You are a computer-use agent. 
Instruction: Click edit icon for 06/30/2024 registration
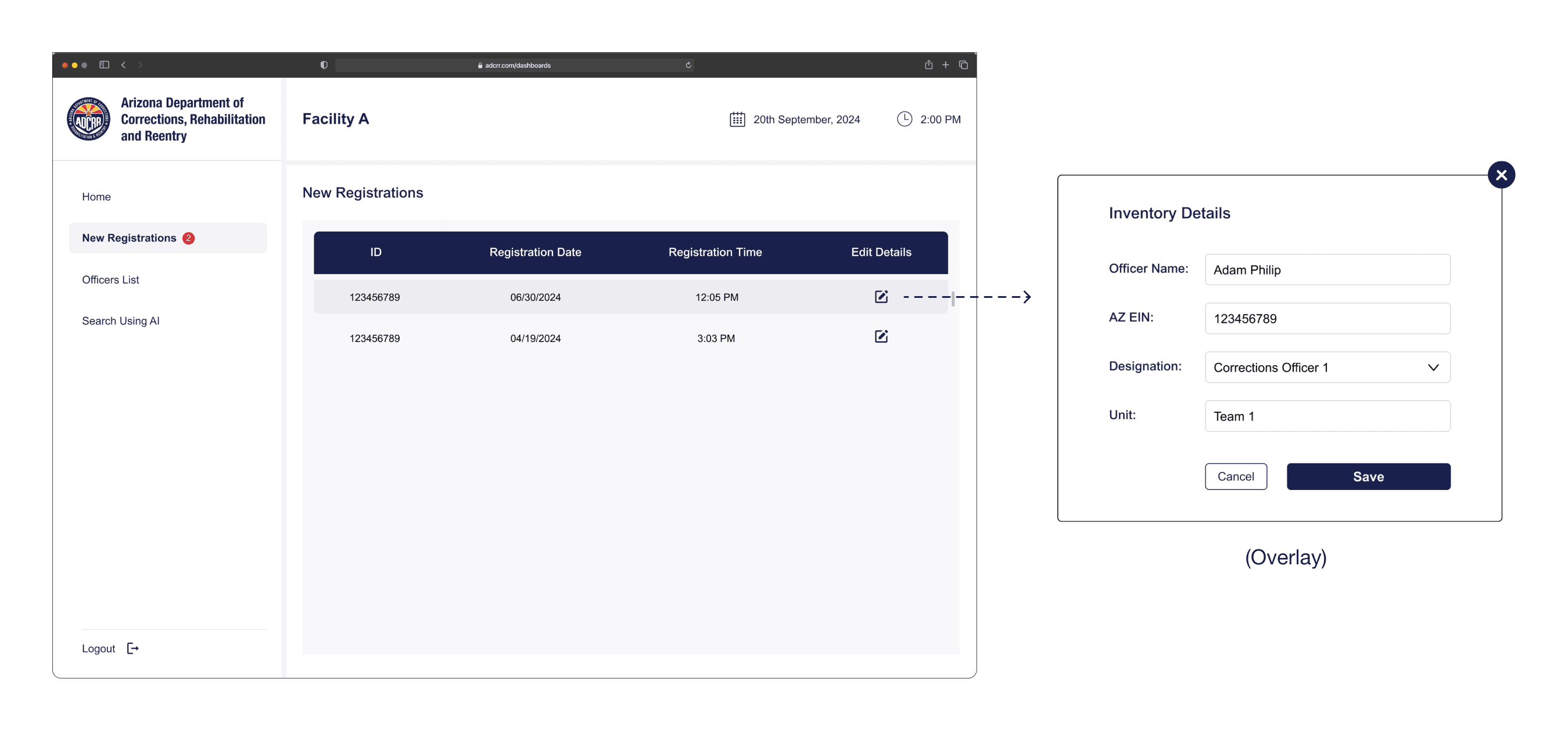pos(881,297)
